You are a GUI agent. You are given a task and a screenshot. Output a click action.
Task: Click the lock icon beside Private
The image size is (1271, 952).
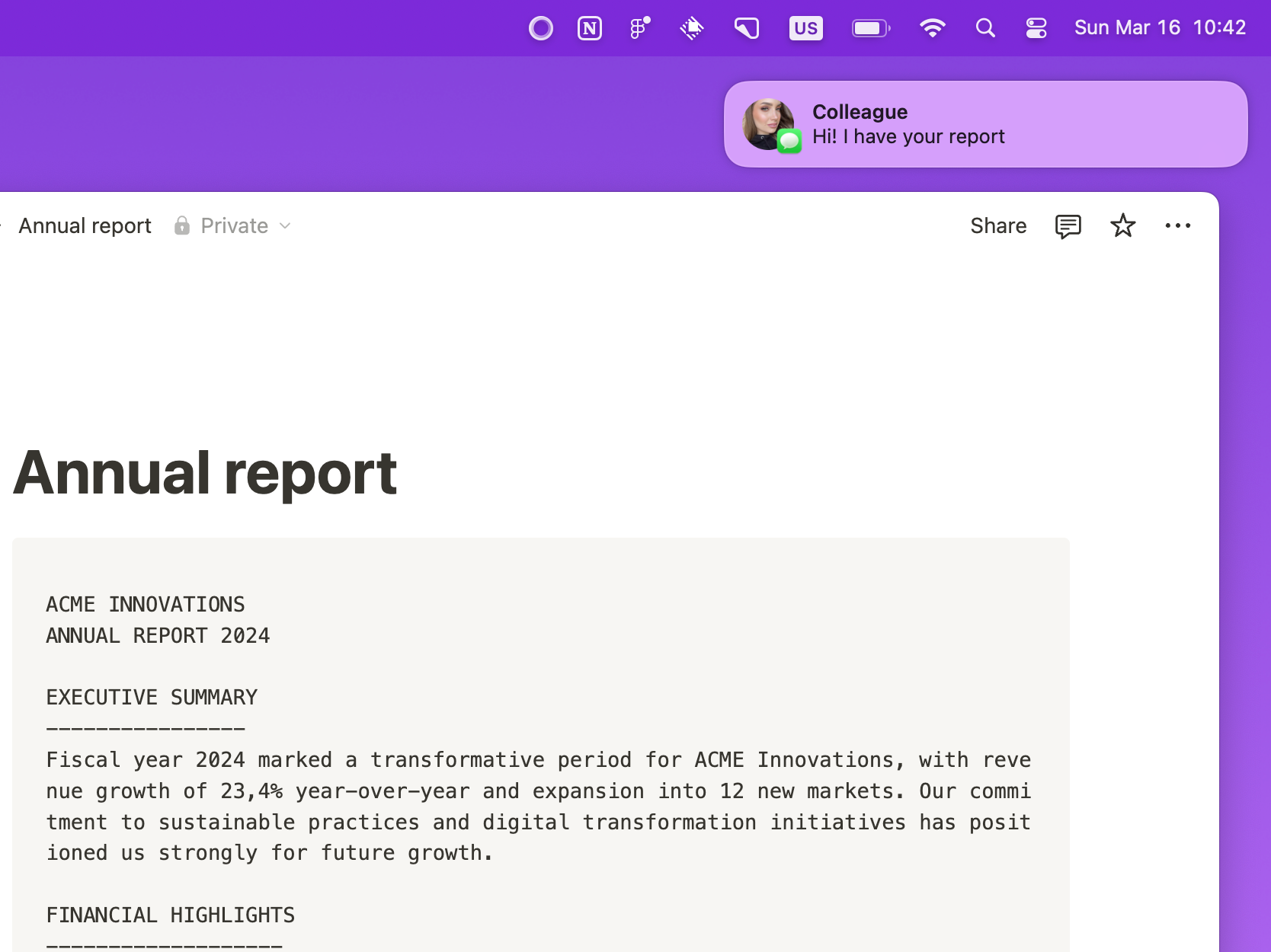(181, 225)
